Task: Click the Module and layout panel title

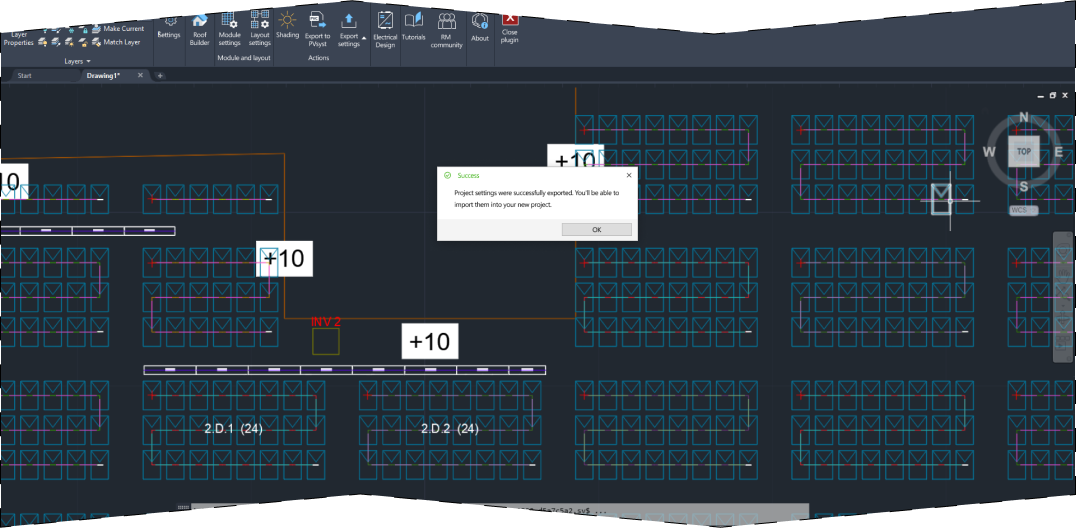Action: click(244, 58)
